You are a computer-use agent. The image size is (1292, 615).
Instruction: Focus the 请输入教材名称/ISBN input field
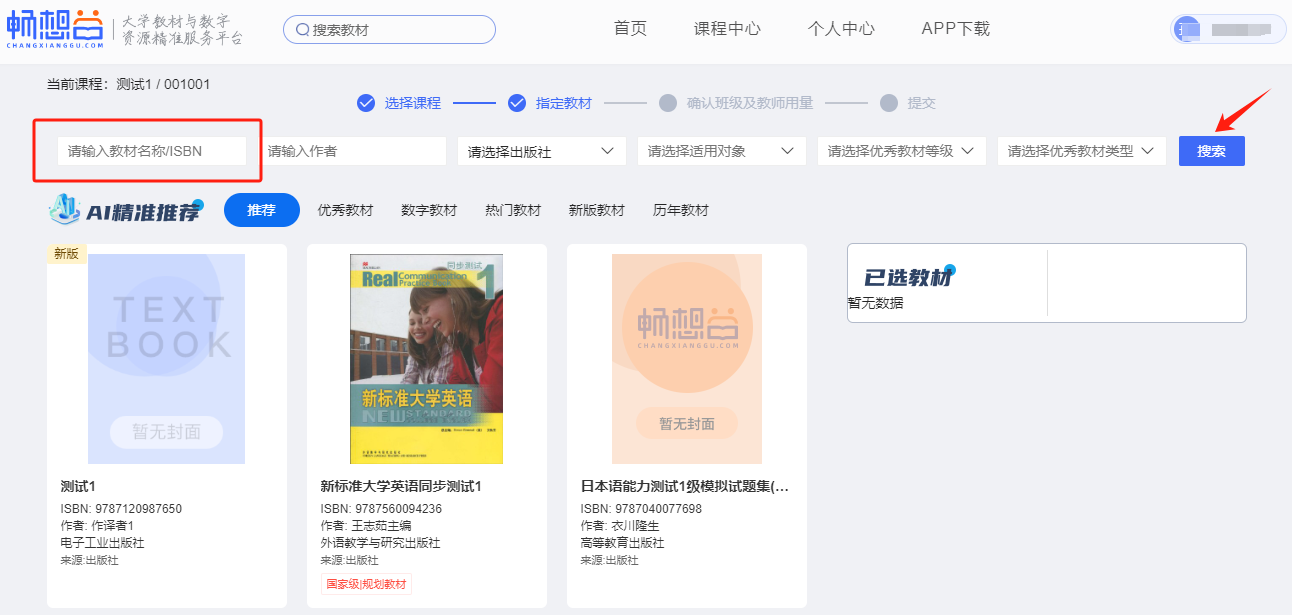pyautogui.click(x=151, y=151)
